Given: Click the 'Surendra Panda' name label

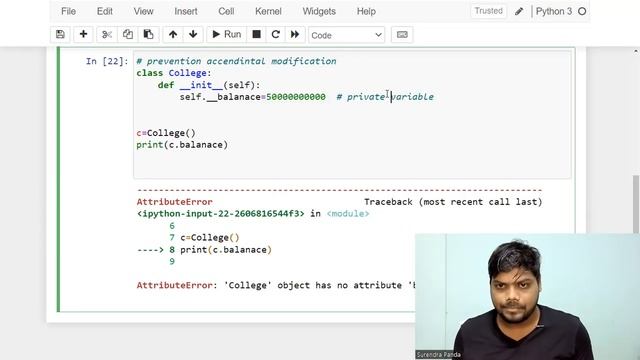Looking at the screenshot, I should tap(438, 355).
